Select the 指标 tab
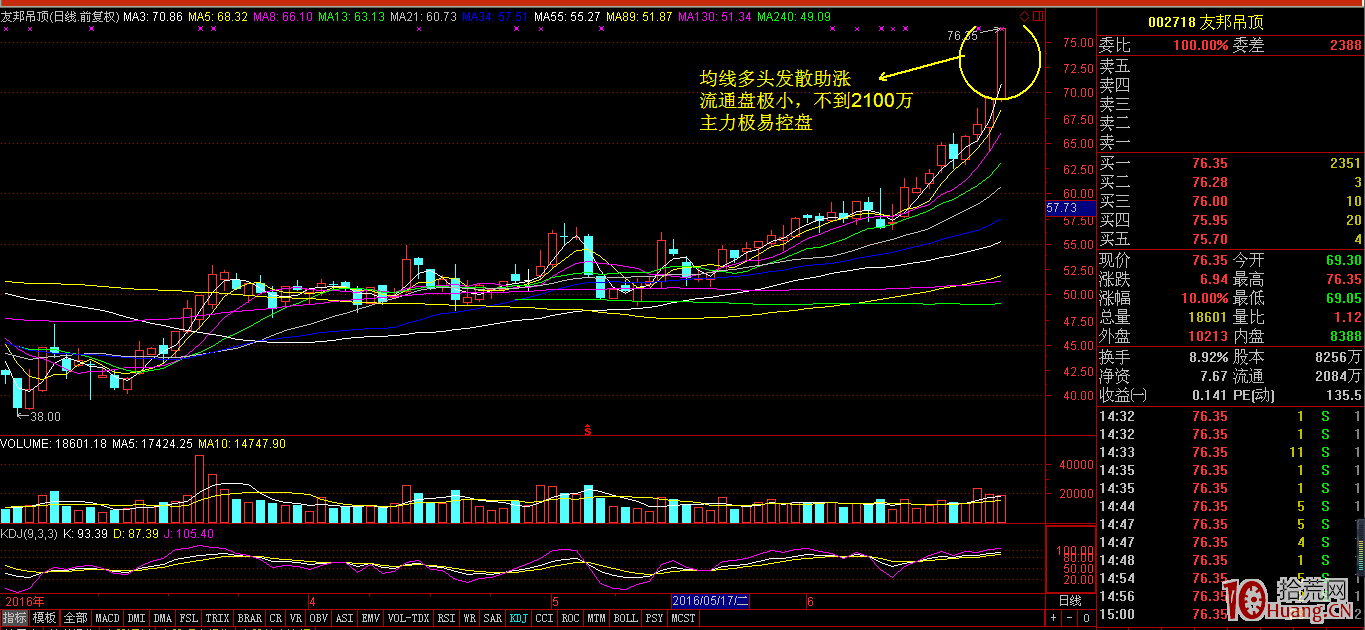 coord(14,618)
